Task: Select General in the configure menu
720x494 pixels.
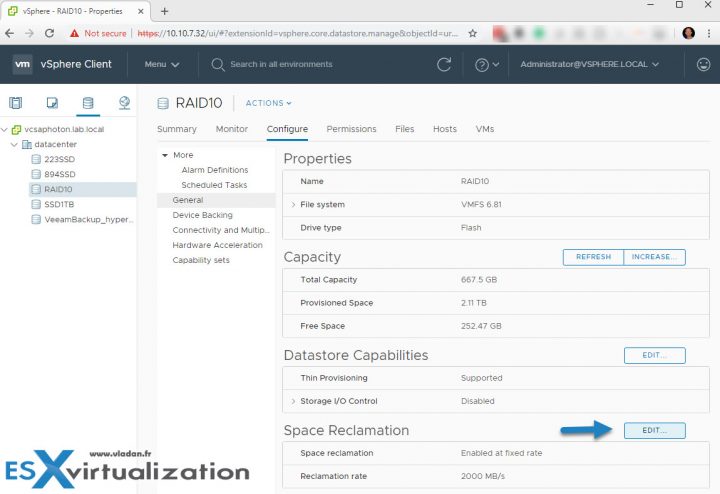Action: [216, 200]
